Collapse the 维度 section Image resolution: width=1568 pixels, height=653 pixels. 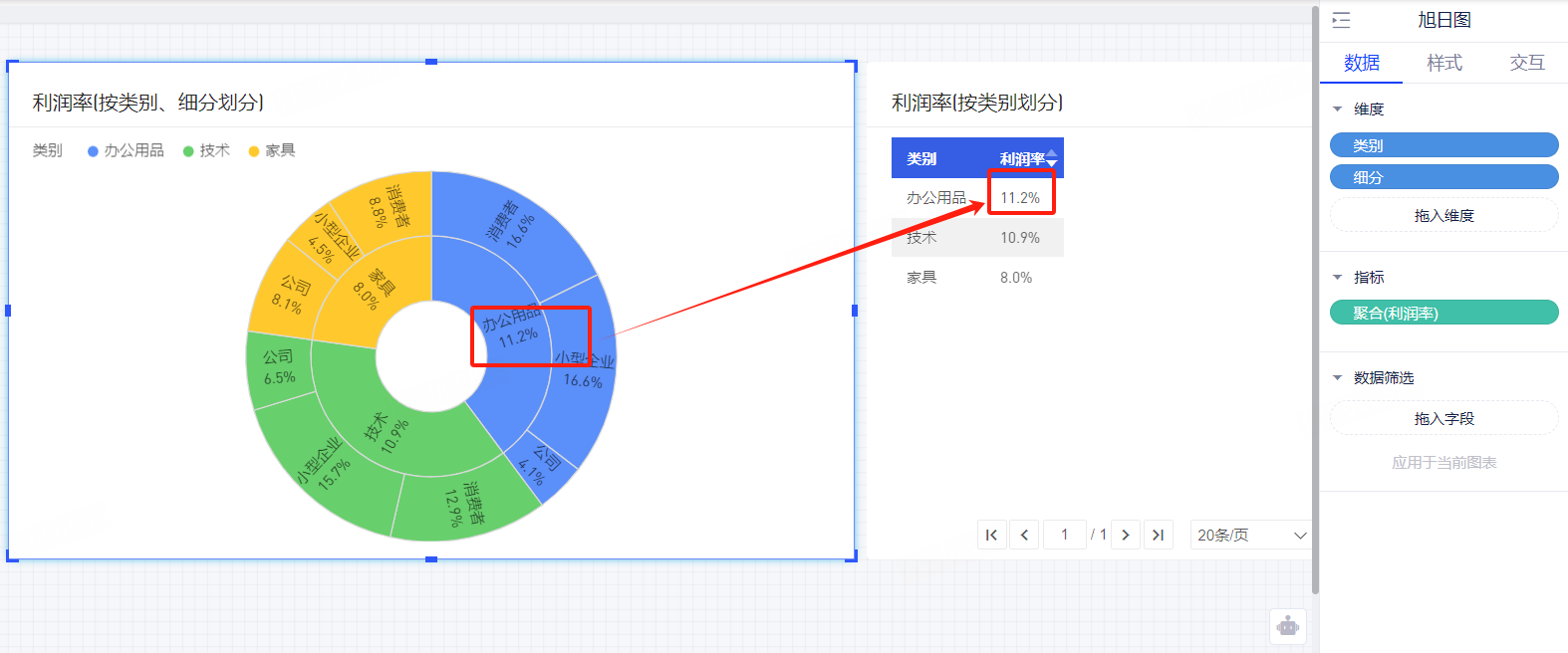click(x=1338, y=109)
